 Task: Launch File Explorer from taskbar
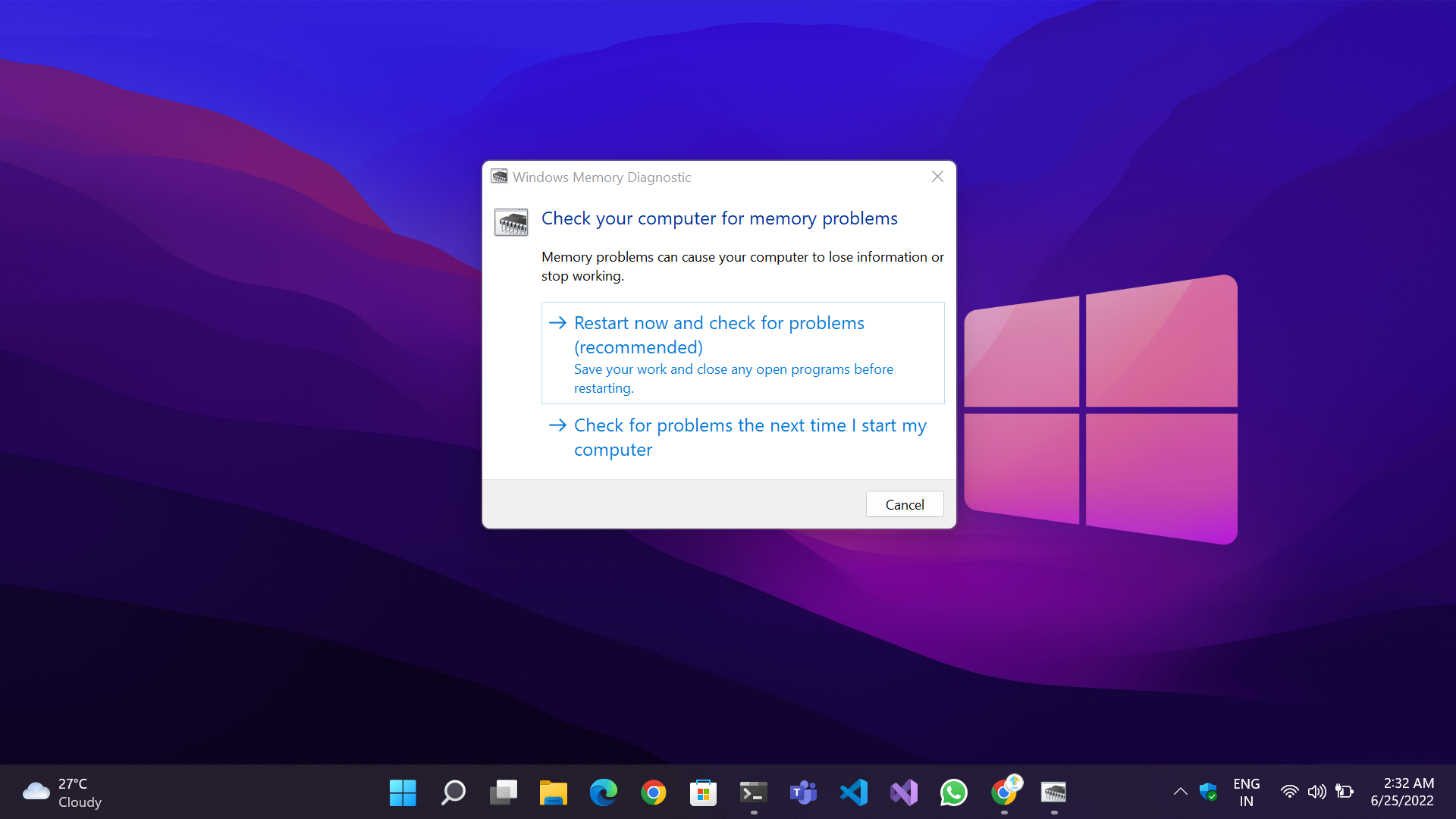click(553, 793)
